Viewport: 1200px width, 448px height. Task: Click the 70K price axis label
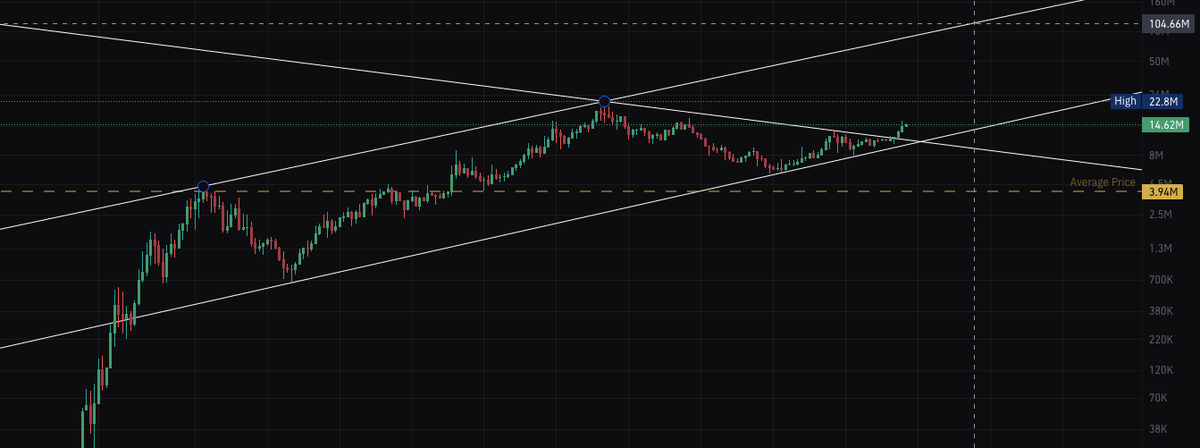1159,398
